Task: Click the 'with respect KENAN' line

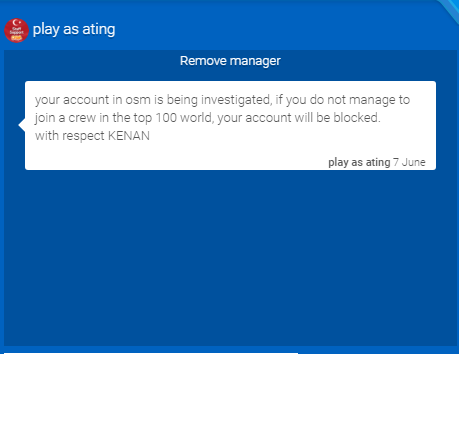Action: click(92, 136)
